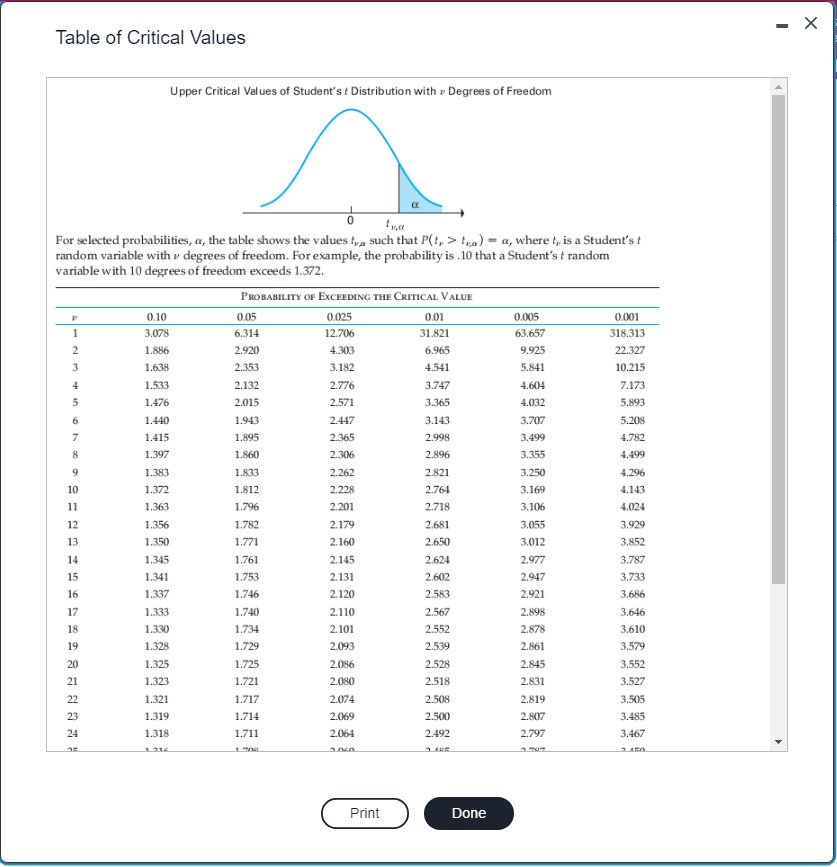Click the value 2.306 in row 8

[x=342, y=455]
